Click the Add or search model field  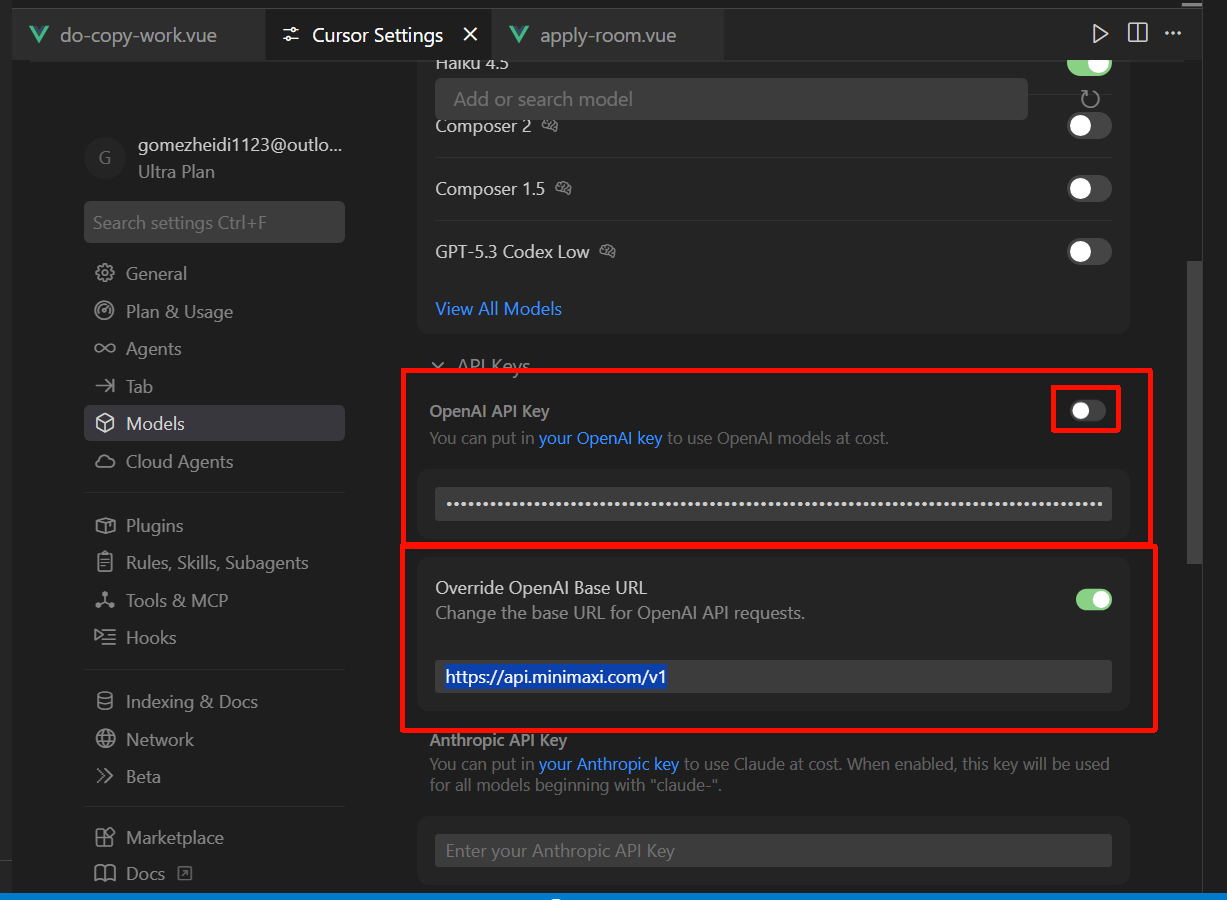coord(731,99)
